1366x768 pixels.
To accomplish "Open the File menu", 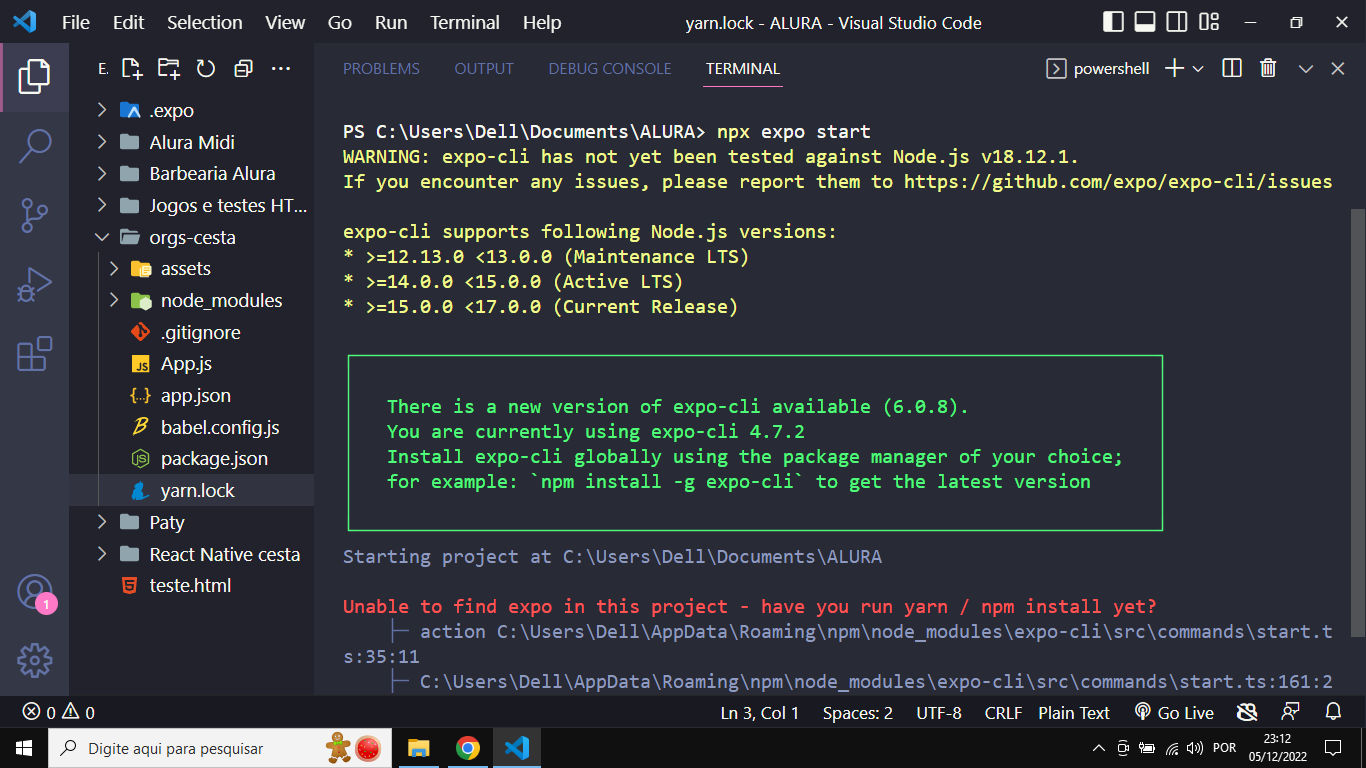I will [x=76, y=22].
